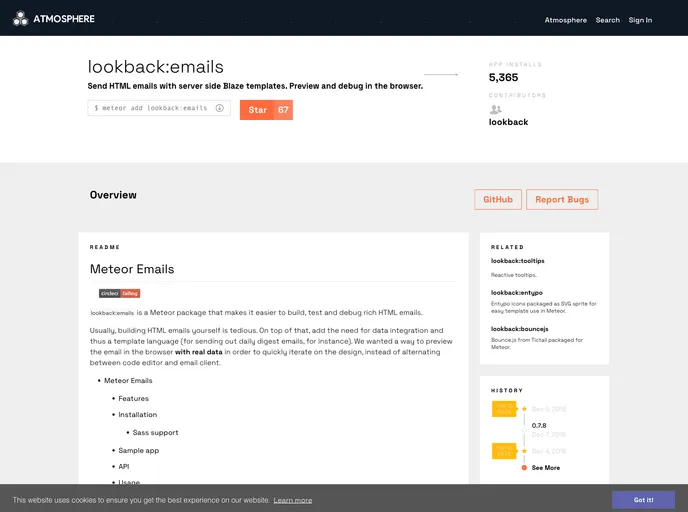Viewport: 688px width, 512px height.
Task: Star the lookback:emails package
Action: [258, 110]
